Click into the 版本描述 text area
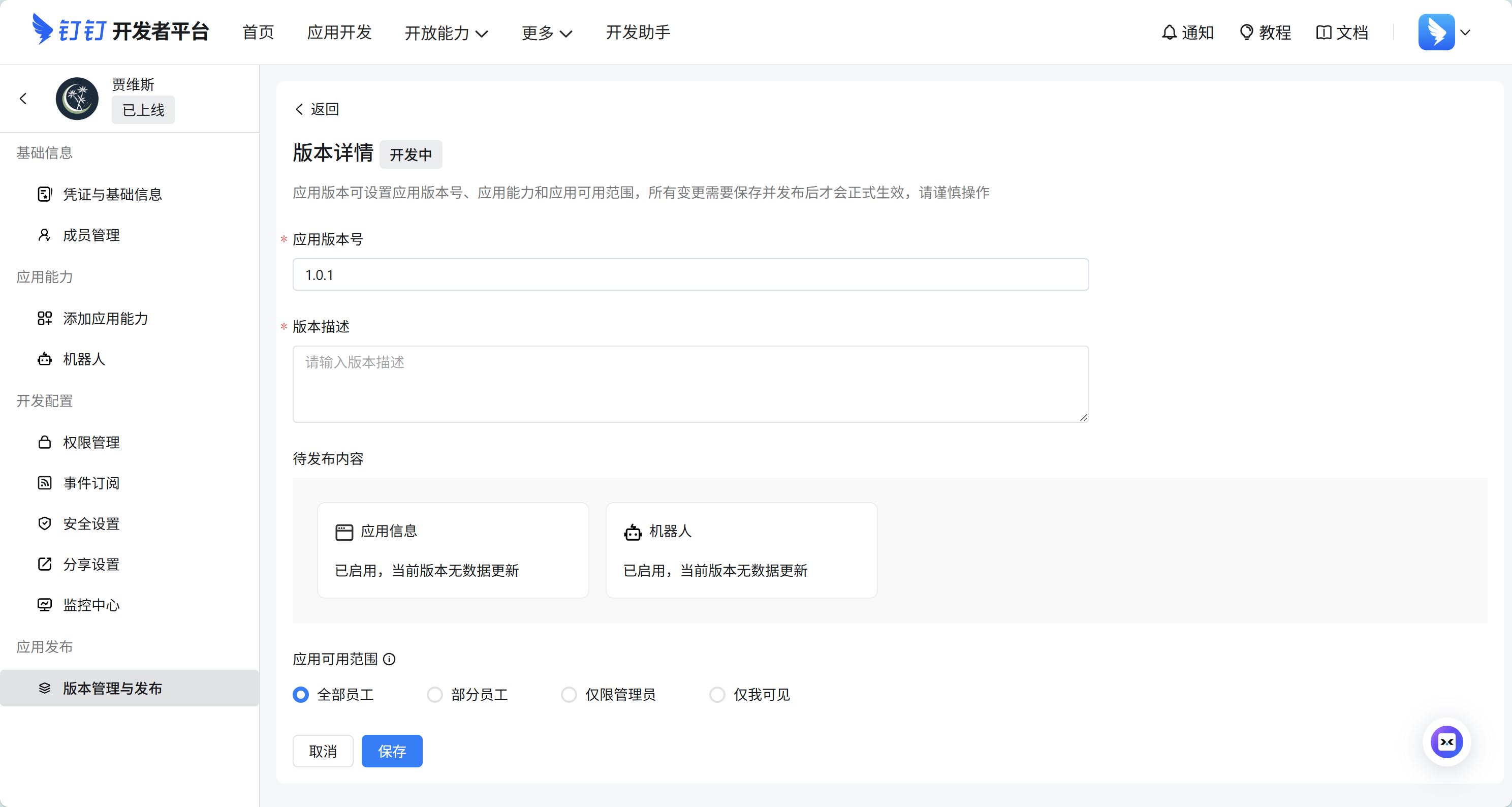Image resolution: width=1512 pixels, height=807 pixels. click(690, 384)
